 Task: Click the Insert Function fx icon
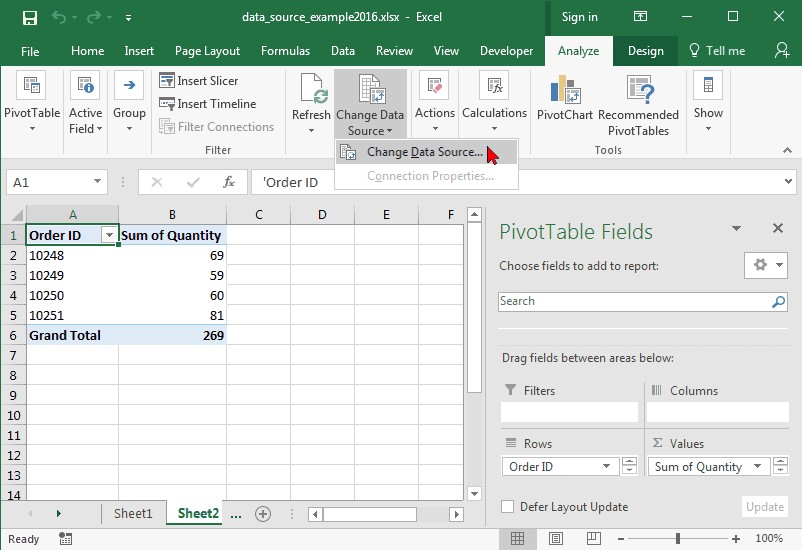pos(229,182)
